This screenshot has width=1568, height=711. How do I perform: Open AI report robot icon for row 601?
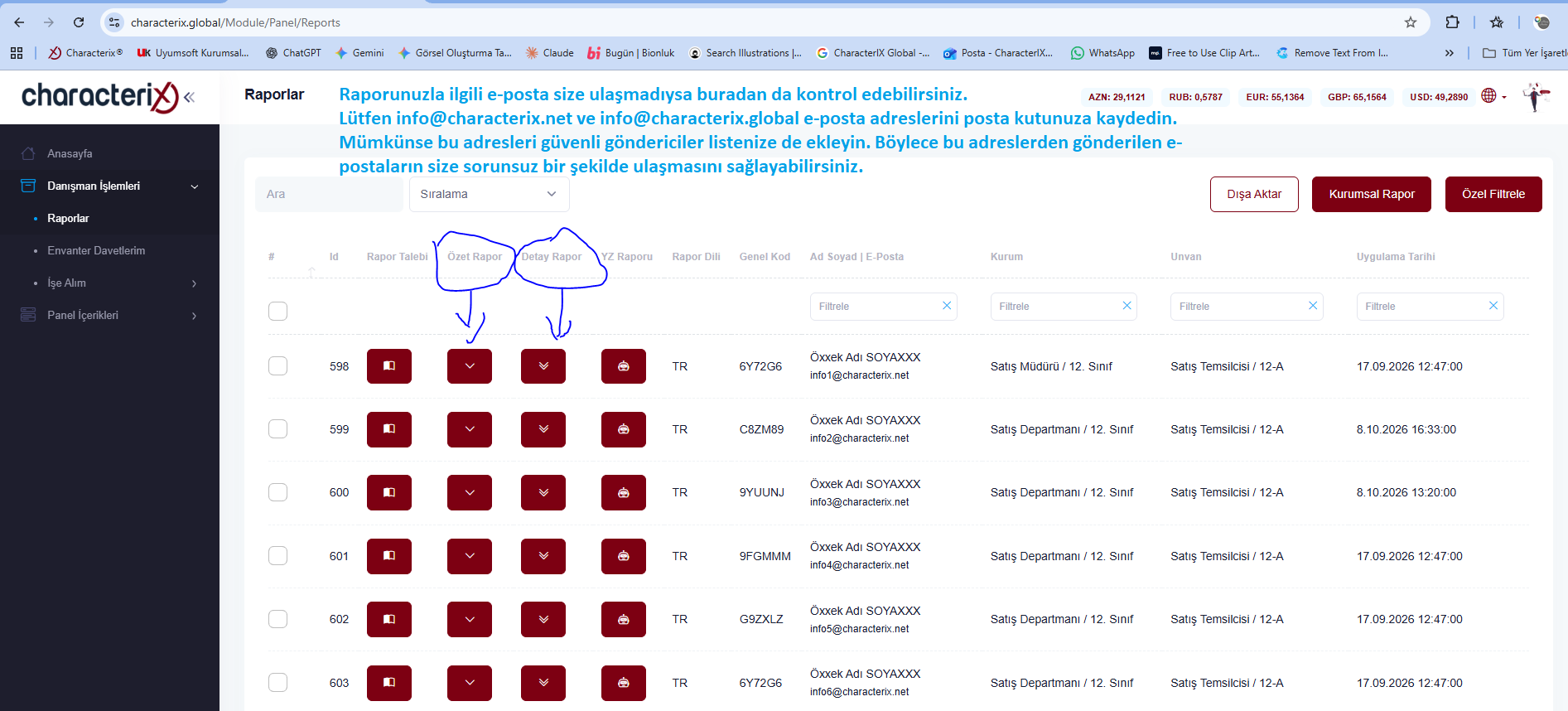(624, 556)
